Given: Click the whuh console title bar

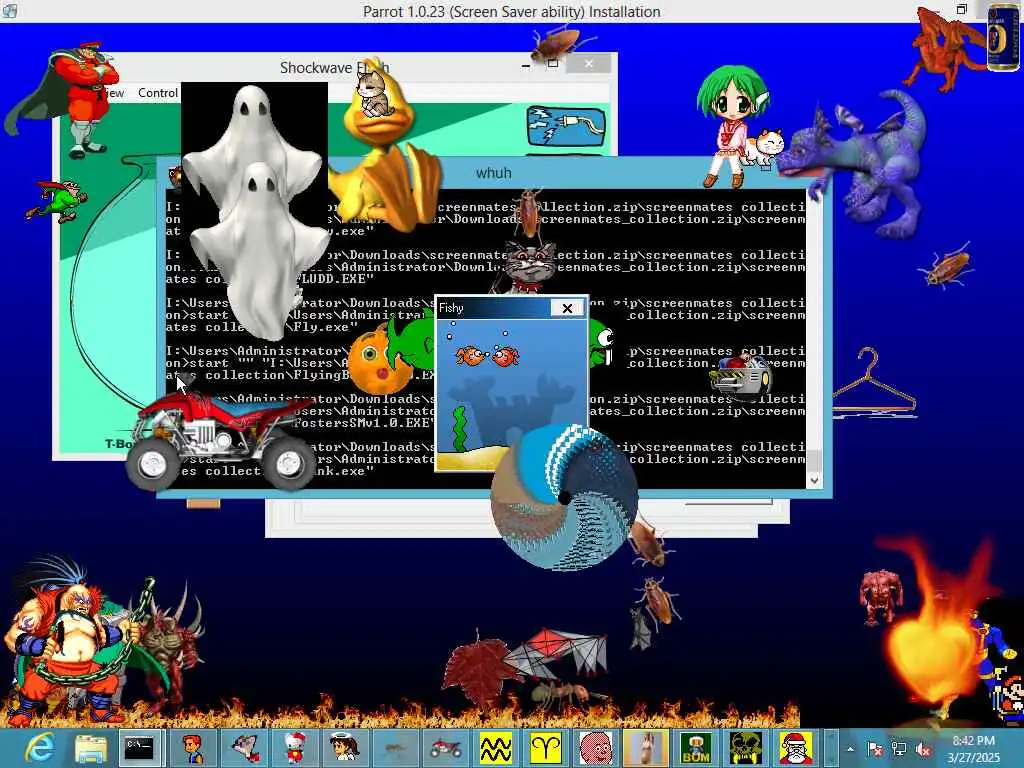Looking at the screenshot, I should click(494, 173).
